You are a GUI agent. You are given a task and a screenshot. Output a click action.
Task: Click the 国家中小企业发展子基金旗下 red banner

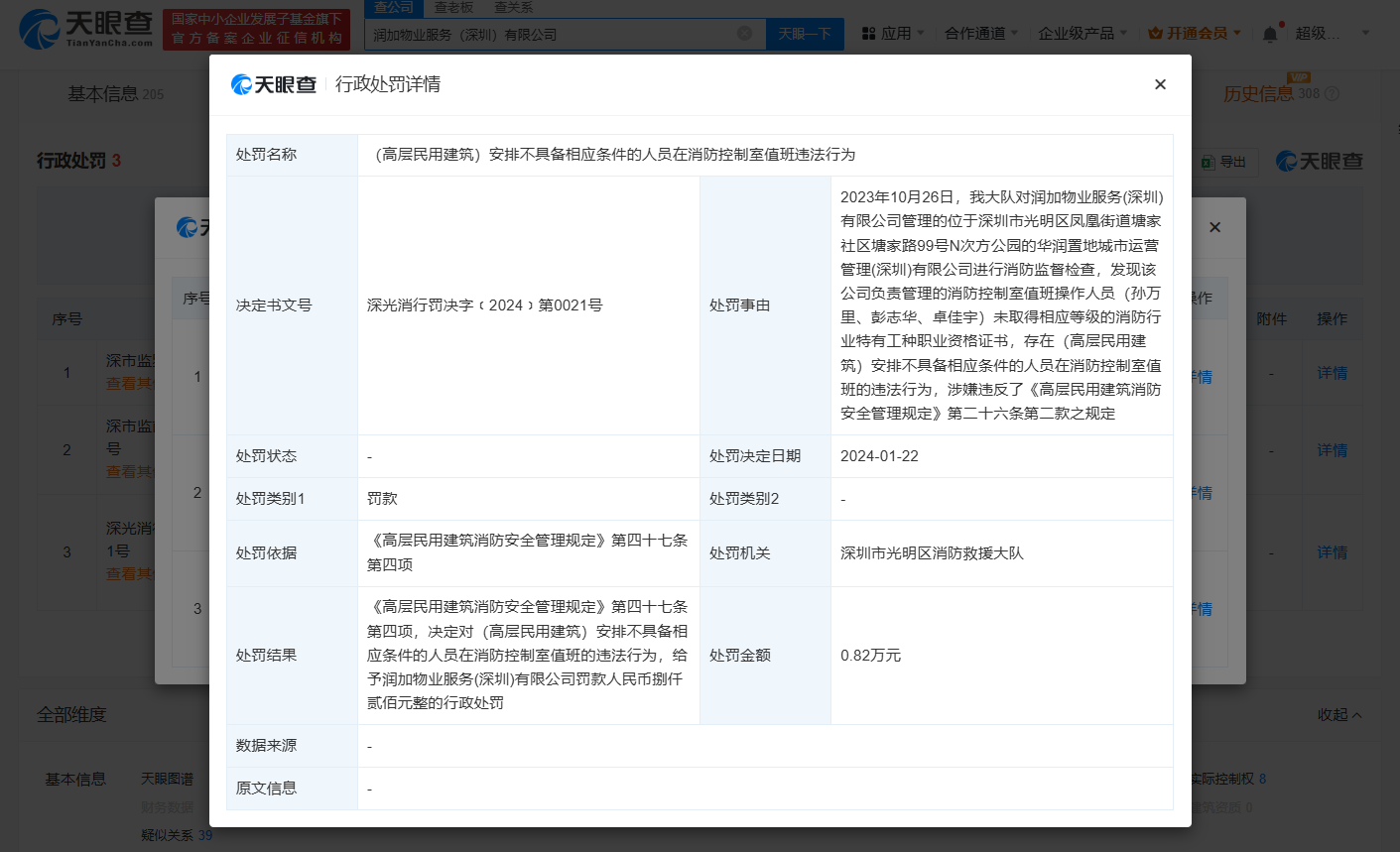click(x=257, y=29)
